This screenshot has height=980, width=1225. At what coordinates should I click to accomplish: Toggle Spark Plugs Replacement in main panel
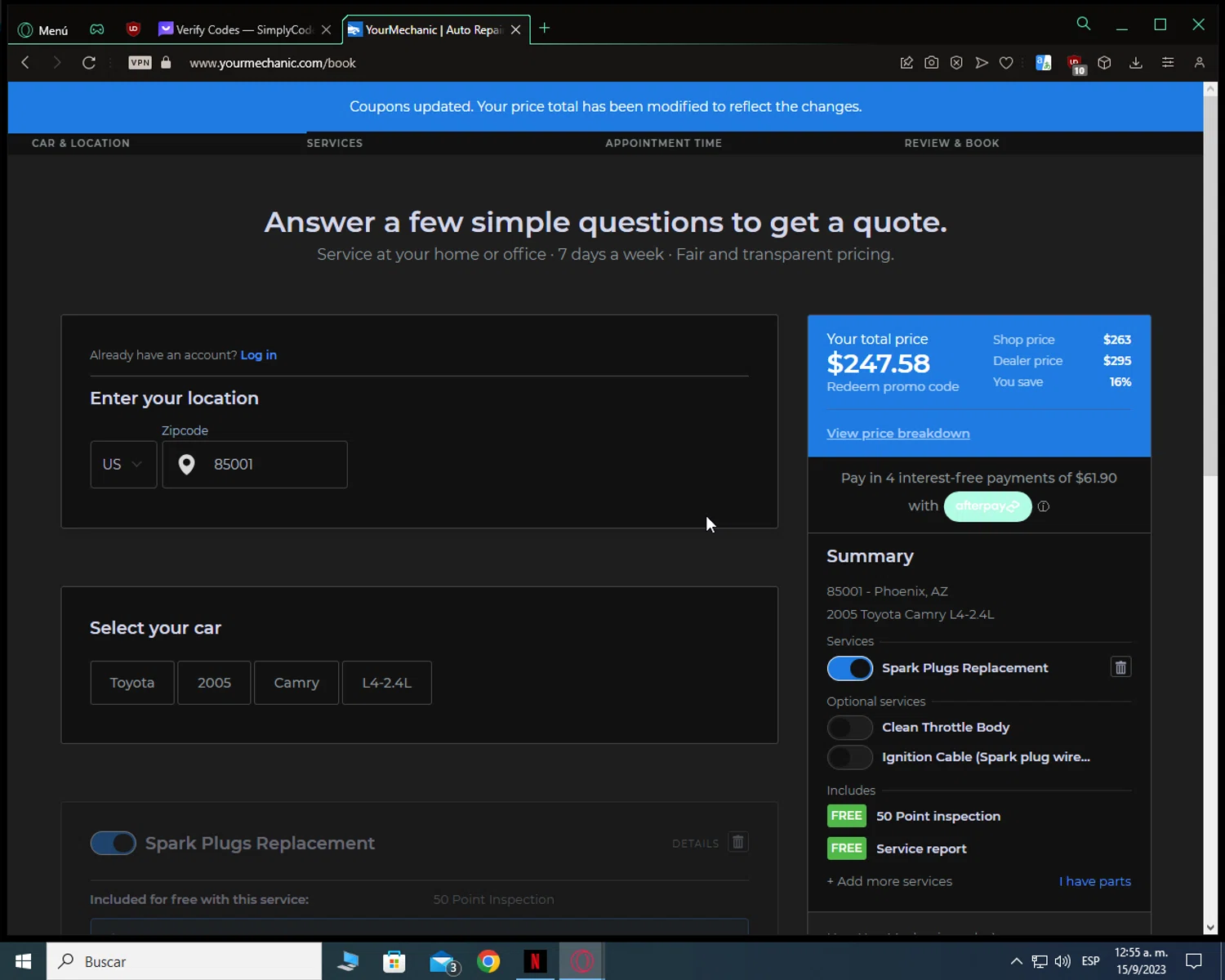click(x=114, y=843)
